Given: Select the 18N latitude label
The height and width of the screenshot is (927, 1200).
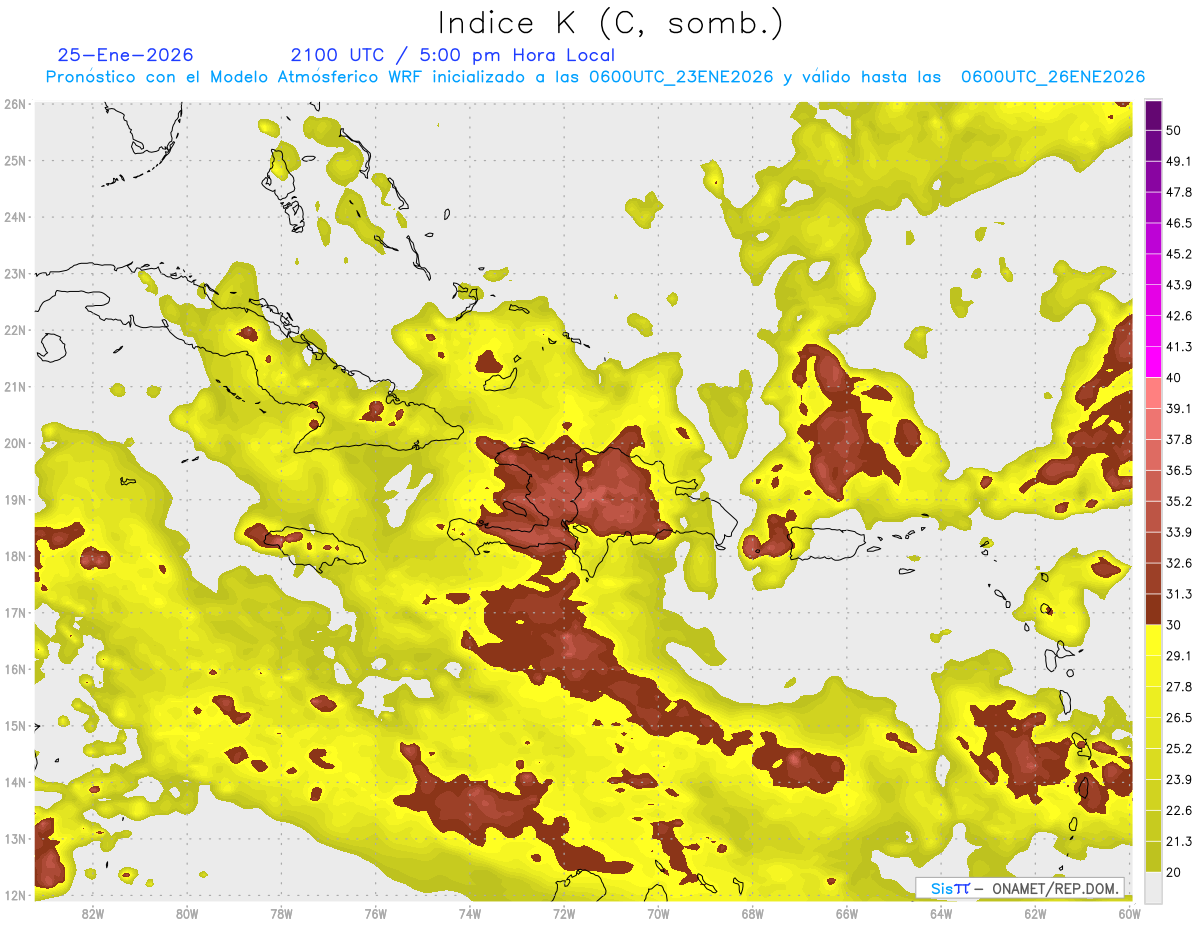Looking at the screenshot, I should point(15,556).
